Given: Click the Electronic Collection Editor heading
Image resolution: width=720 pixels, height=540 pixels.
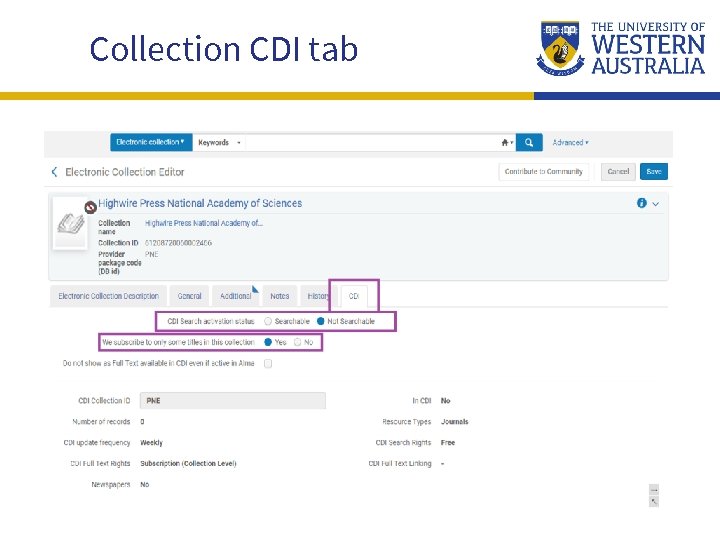Looking at the screenshot, I should point(124,172).
